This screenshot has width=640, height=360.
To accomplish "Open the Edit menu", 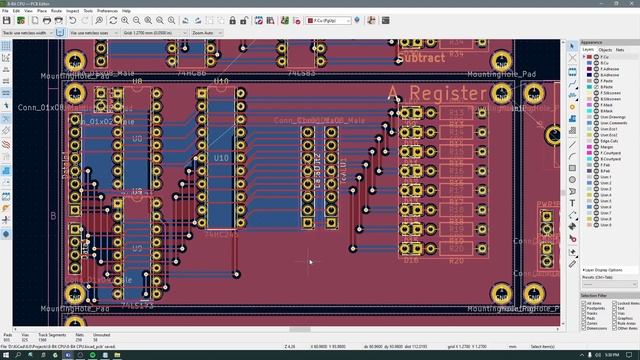I will (16, 11).
